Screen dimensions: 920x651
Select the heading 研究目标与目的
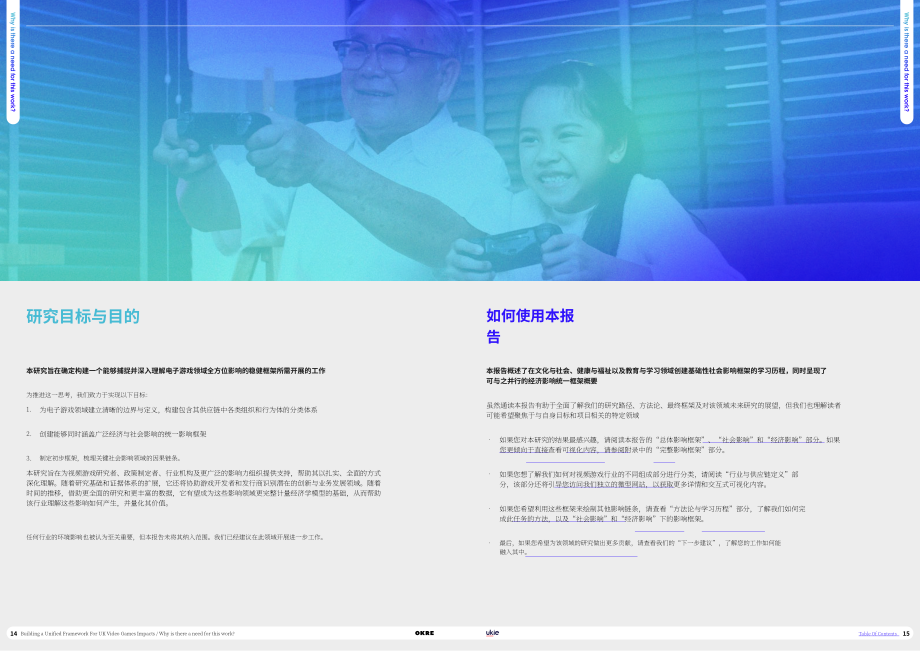click(x=83, y=317)
